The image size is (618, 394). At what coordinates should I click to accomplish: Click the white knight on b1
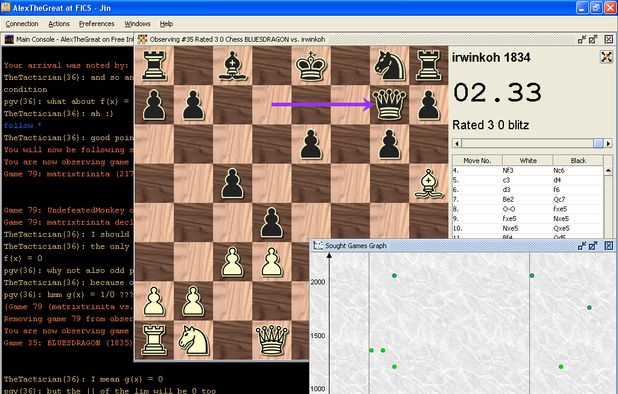pyautogui.click(x=193, y=340)
